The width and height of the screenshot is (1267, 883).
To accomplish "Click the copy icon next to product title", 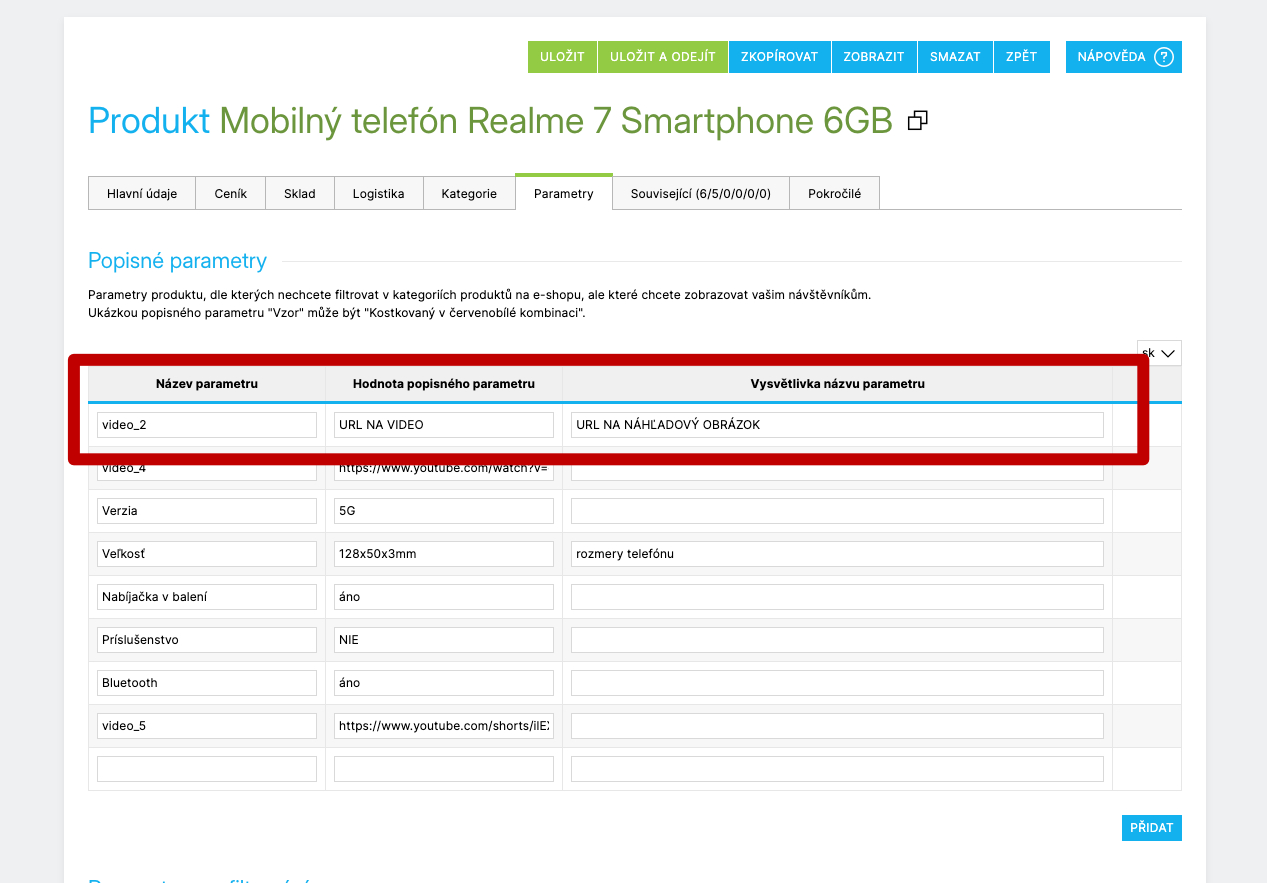I will tap(917, 121).
